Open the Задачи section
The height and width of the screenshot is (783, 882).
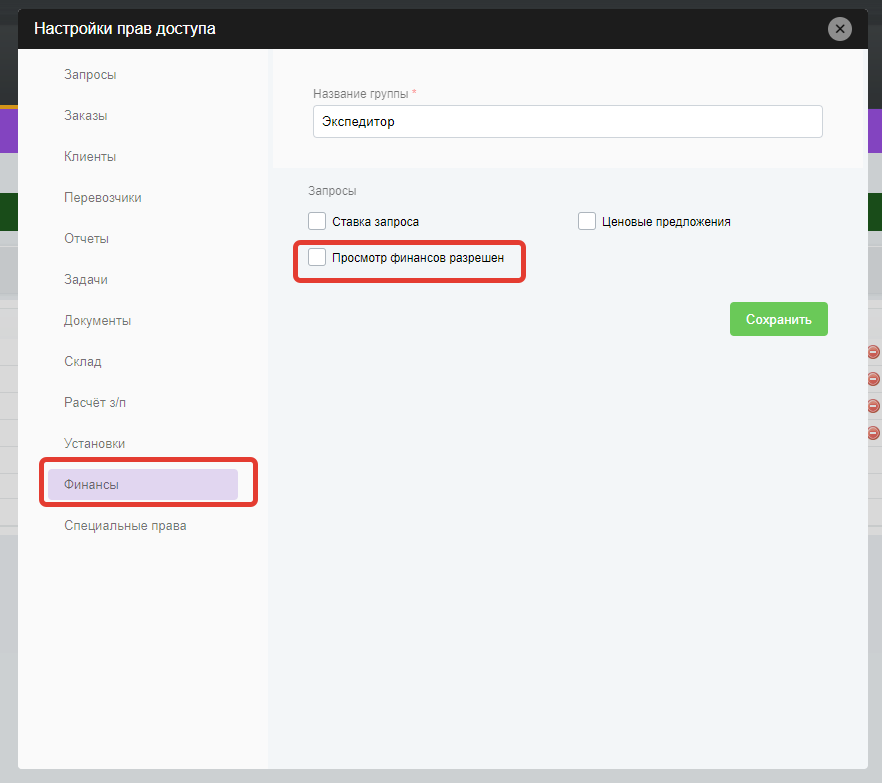tap(86, 280)
